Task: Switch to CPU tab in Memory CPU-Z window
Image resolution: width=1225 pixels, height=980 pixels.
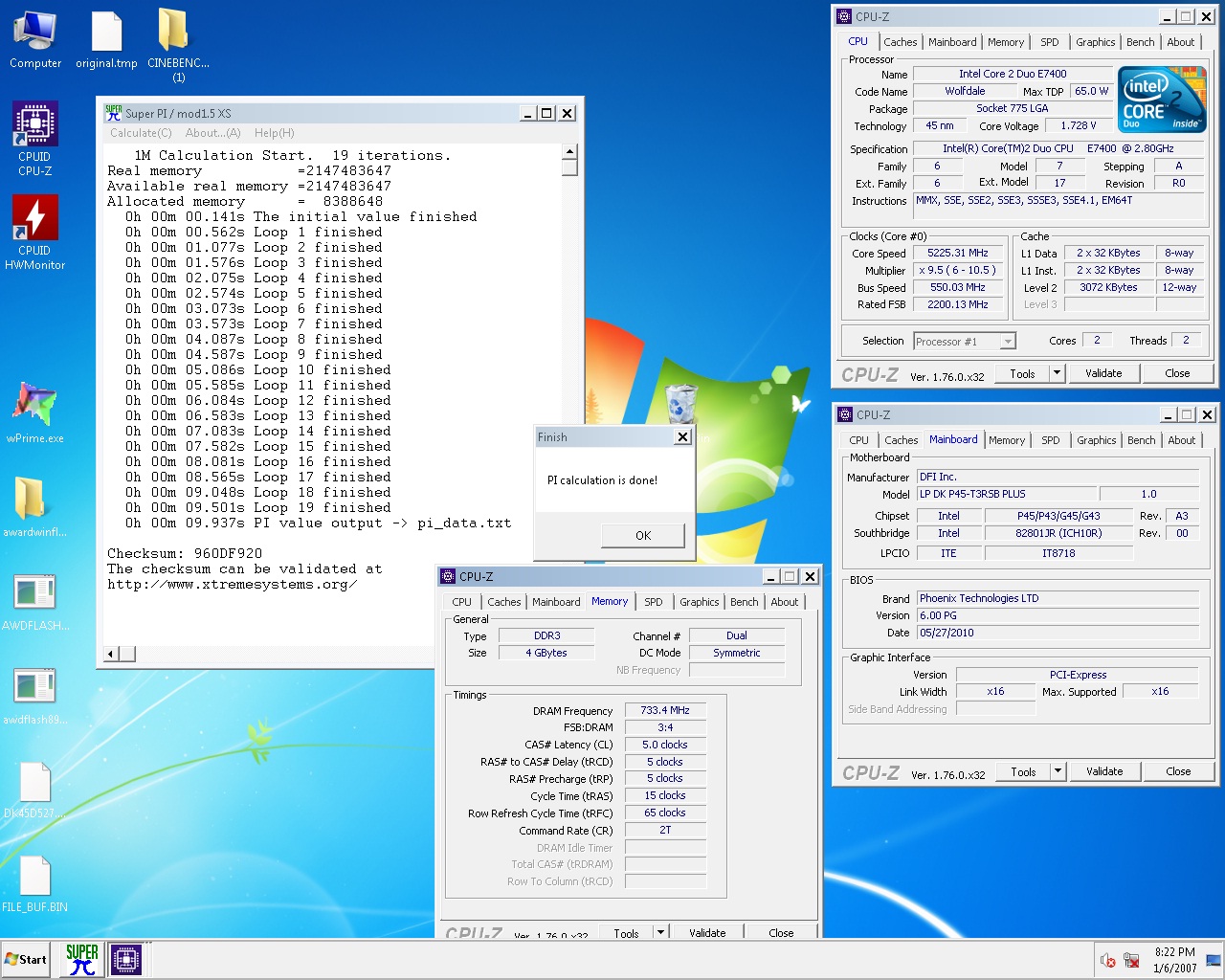Action: click(462, 602)
